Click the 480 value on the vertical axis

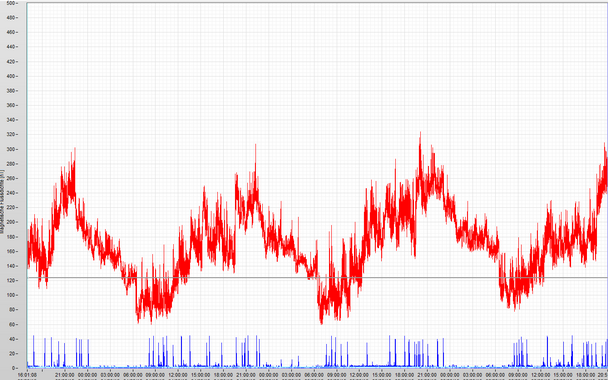point(10,17)
